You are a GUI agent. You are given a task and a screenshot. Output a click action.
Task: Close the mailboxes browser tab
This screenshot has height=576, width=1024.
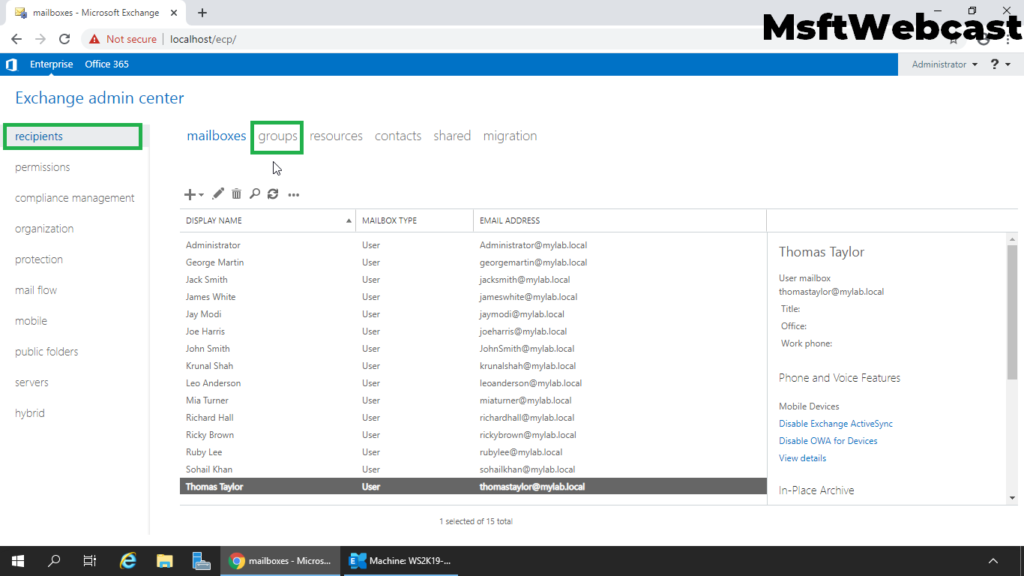click(174, 12)
